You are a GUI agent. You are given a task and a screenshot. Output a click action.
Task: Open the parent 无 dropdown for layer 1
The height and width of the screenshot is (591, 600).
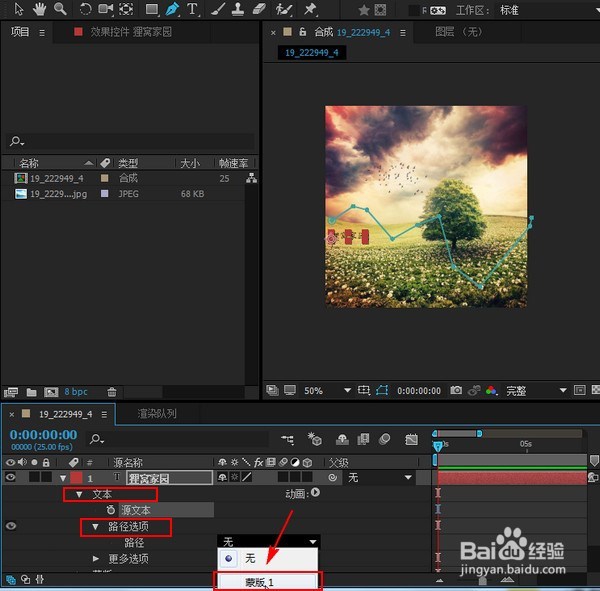379,477
